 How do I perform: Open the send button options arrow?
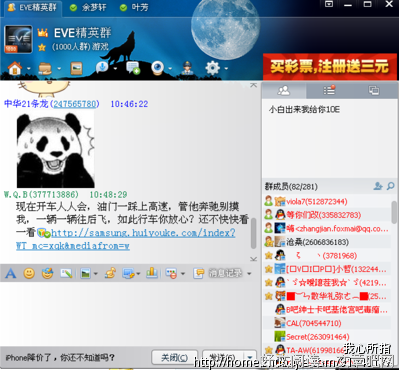point(250,358)
